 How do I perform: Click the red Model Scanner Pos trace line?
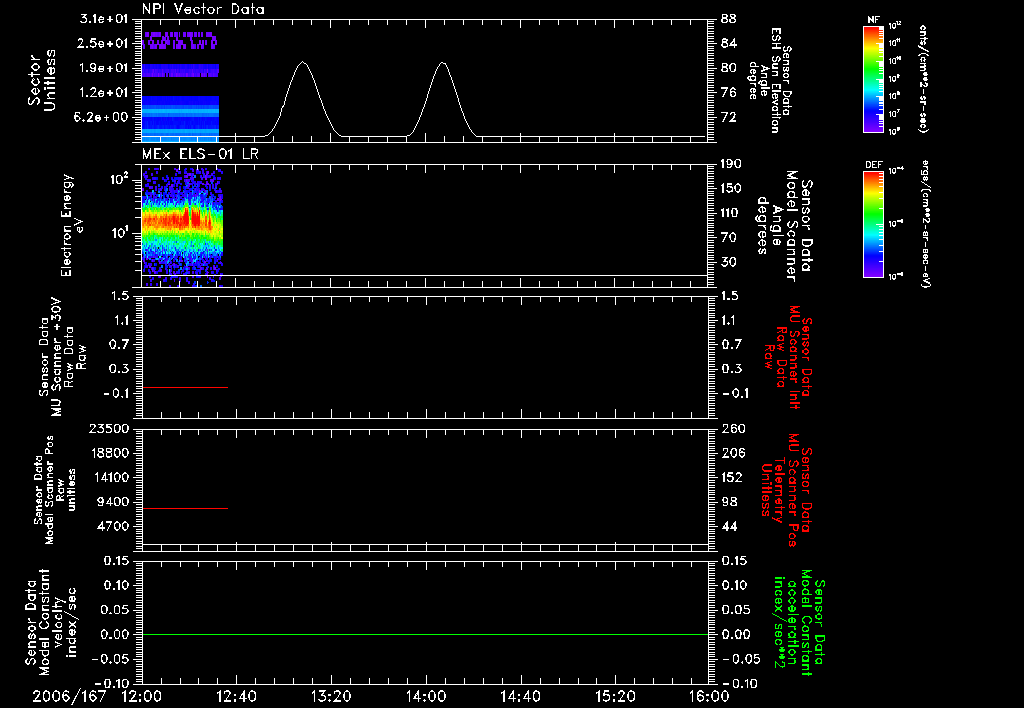click(185, 508)
